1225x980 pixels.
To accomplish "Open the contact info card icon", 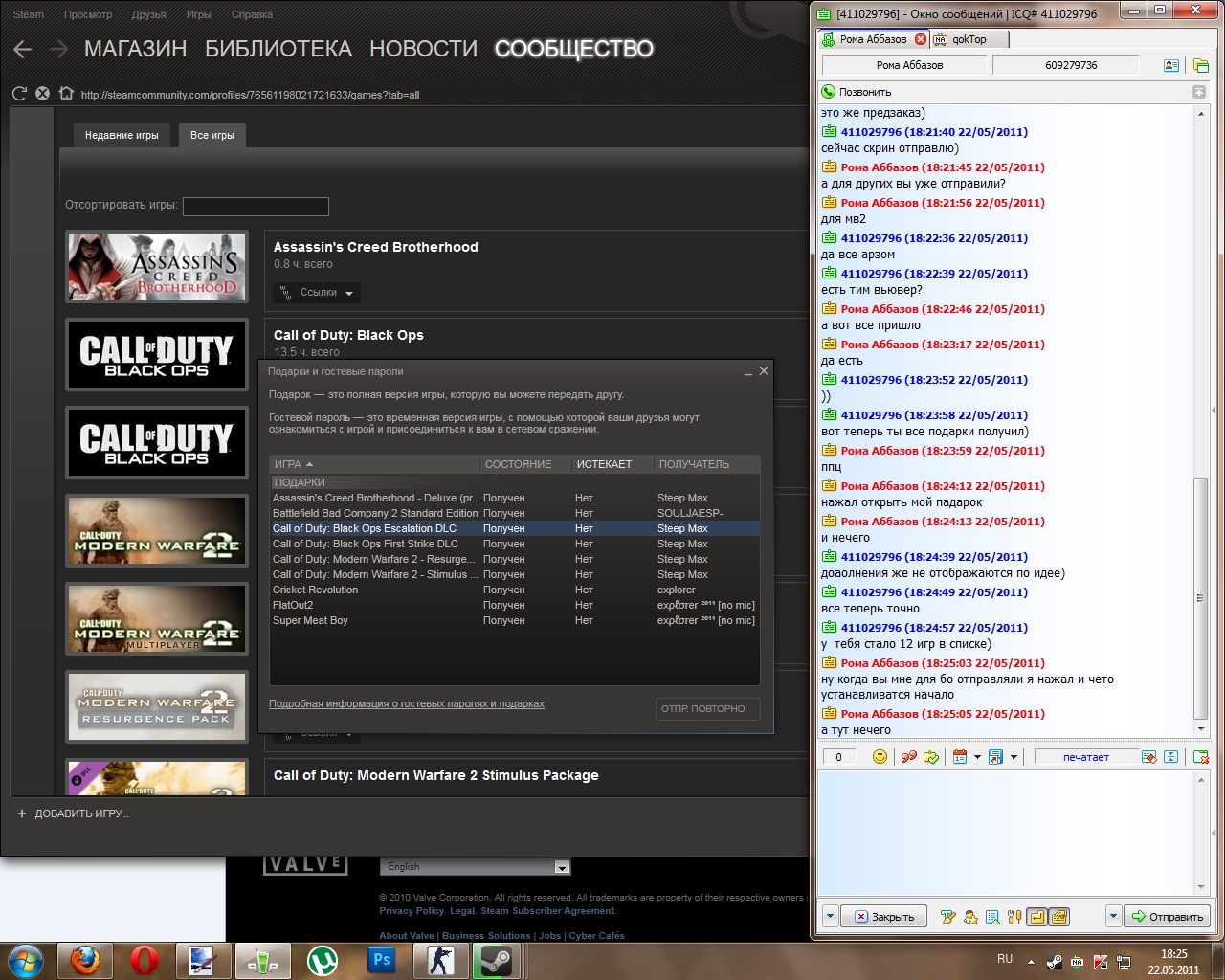I will point(1170,65).
